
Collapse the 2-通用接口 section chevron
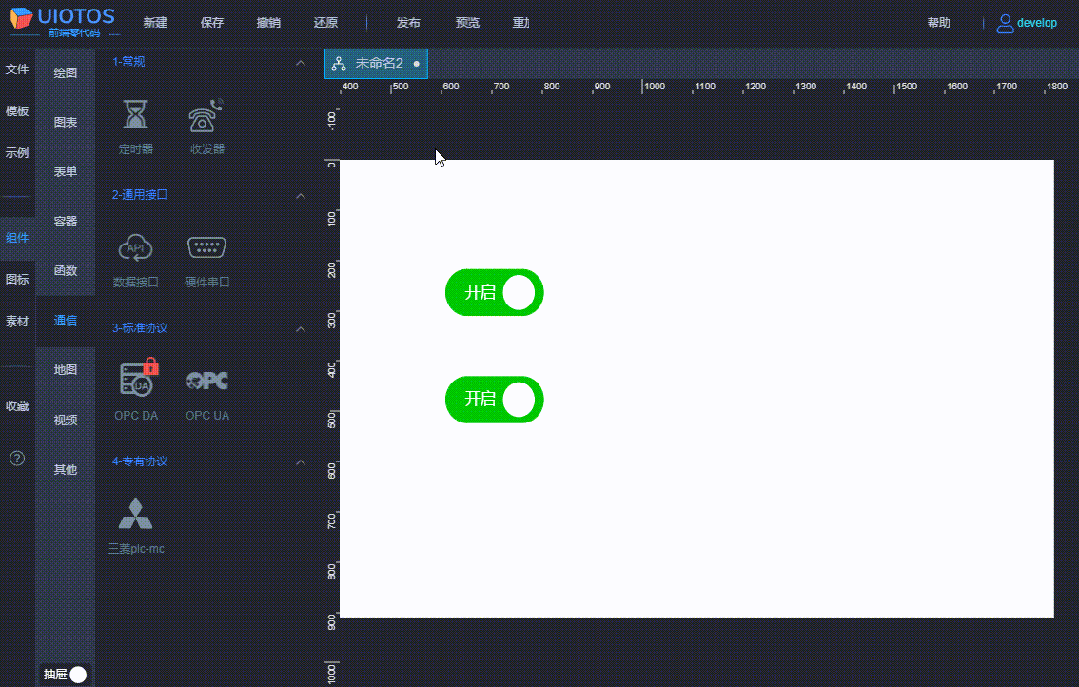pos(300,196)
